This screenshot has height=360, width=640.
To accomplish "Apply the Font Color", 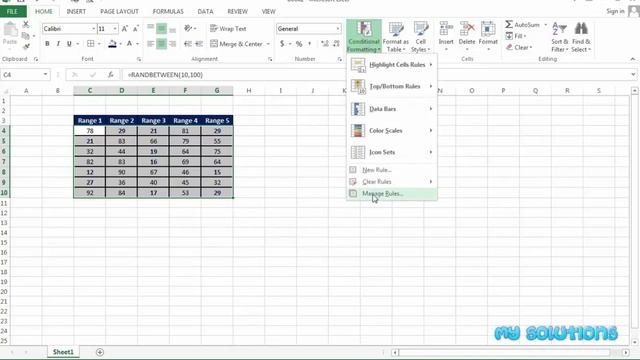I will (x=129, y=43).
